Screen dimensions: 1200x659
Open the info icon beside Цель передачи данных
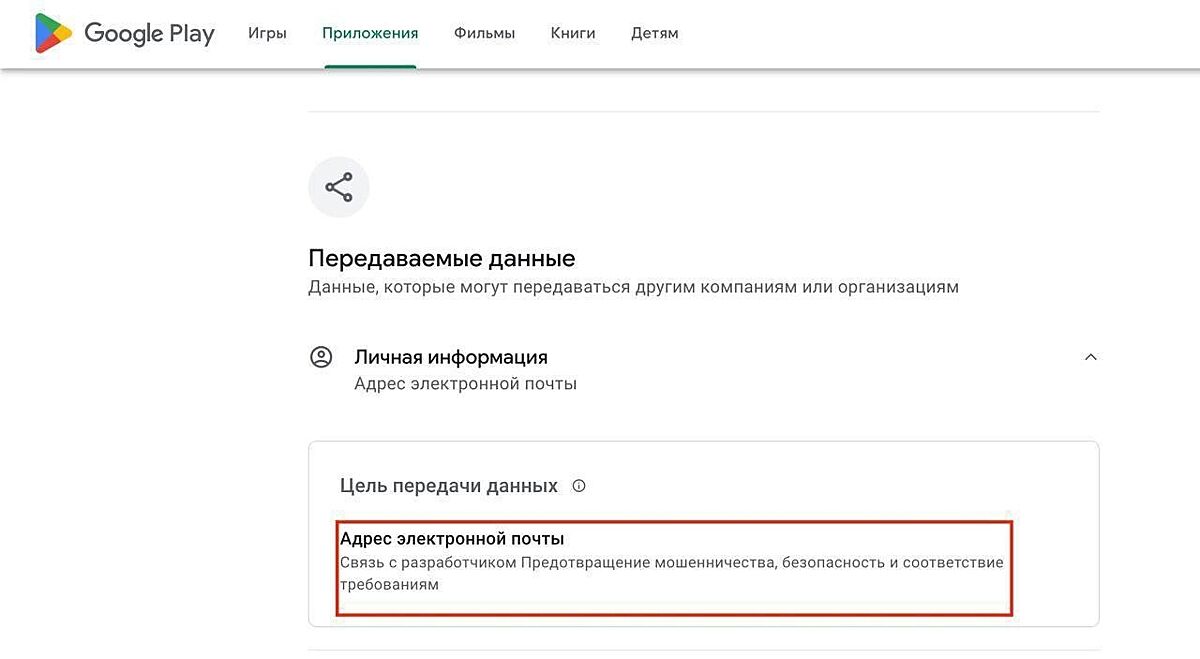579,486
